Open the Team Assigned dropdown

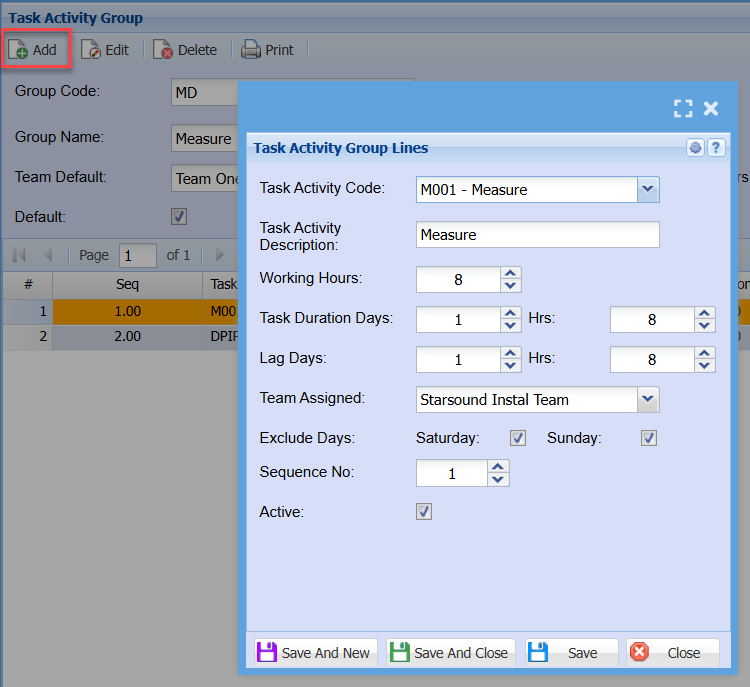648,400
